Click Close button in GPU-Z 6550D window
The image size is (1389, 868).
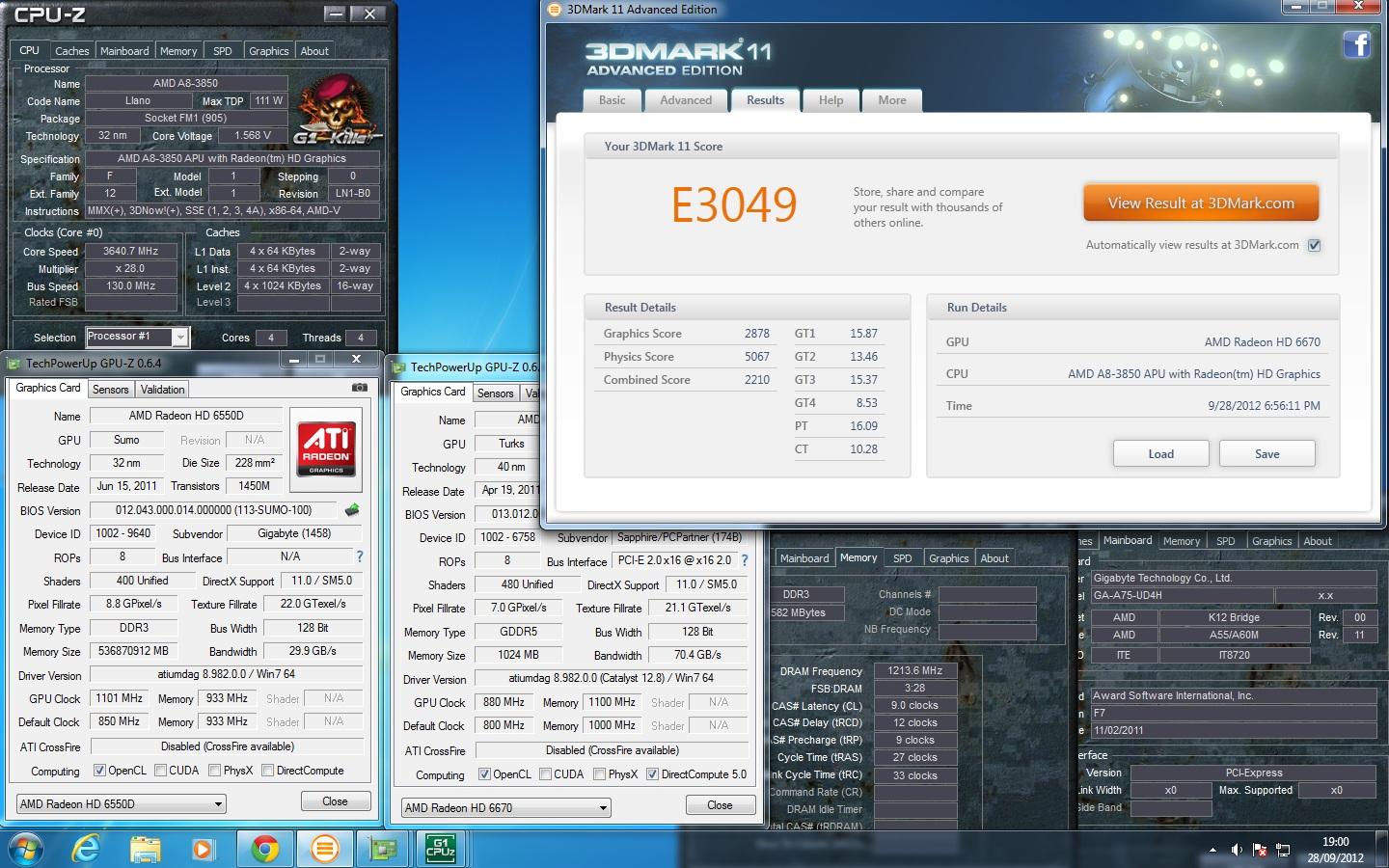coord(335,801)
